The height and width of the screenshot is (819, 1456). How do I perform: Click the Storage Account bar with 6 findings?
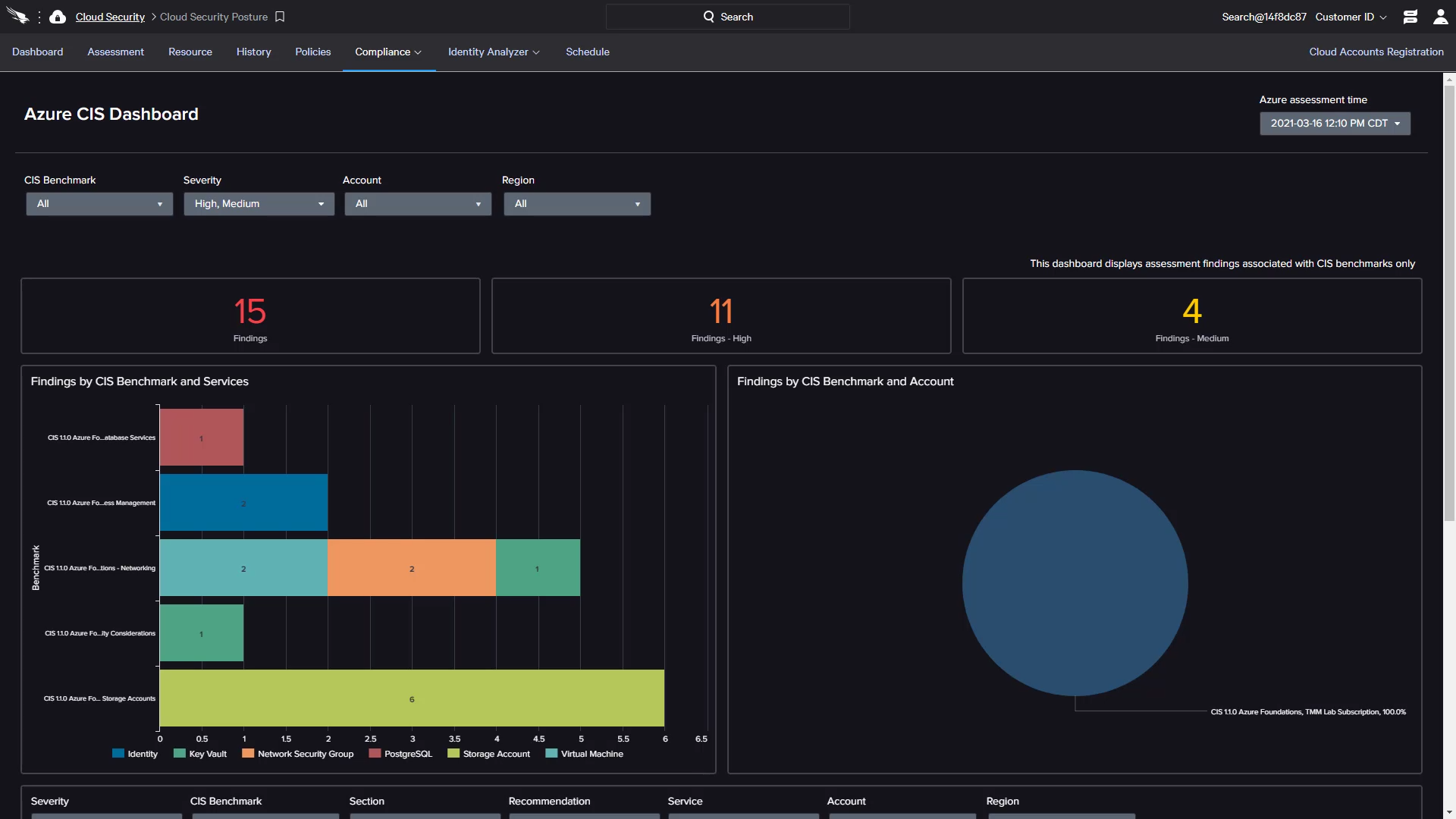(412, 698)
